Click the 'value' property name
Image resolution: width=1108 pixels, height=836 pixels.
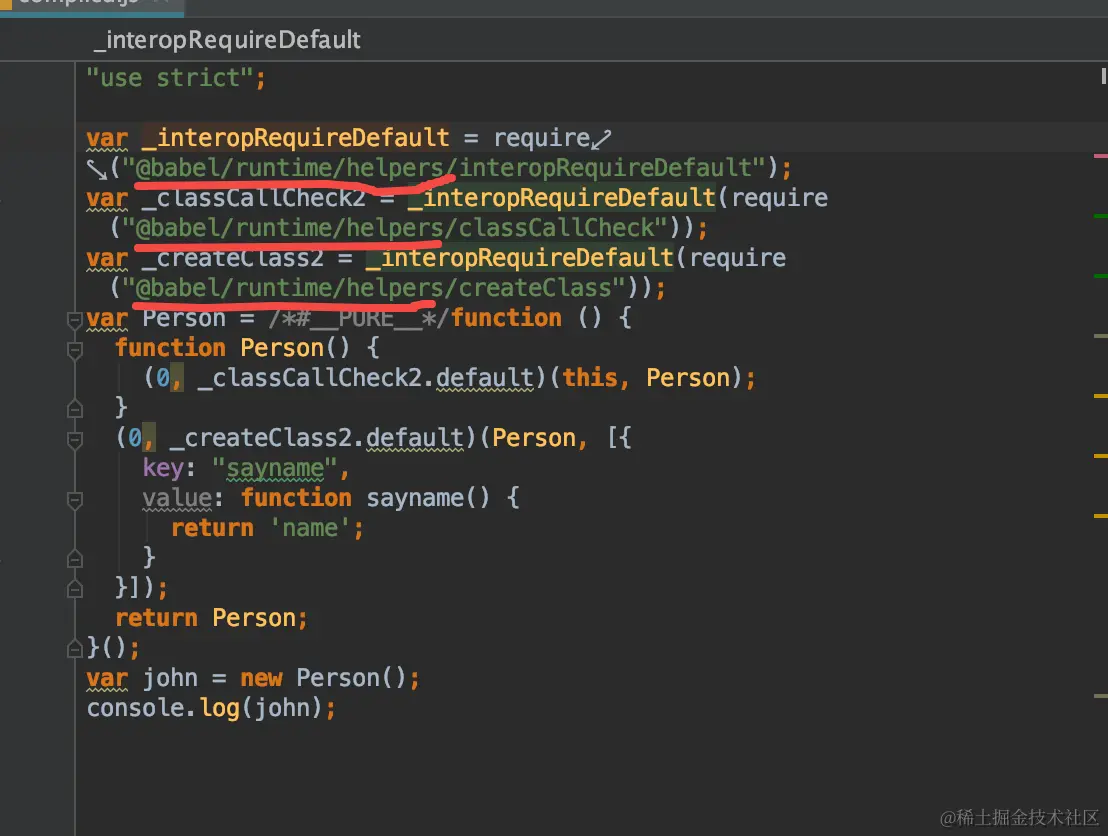(177, 498)
